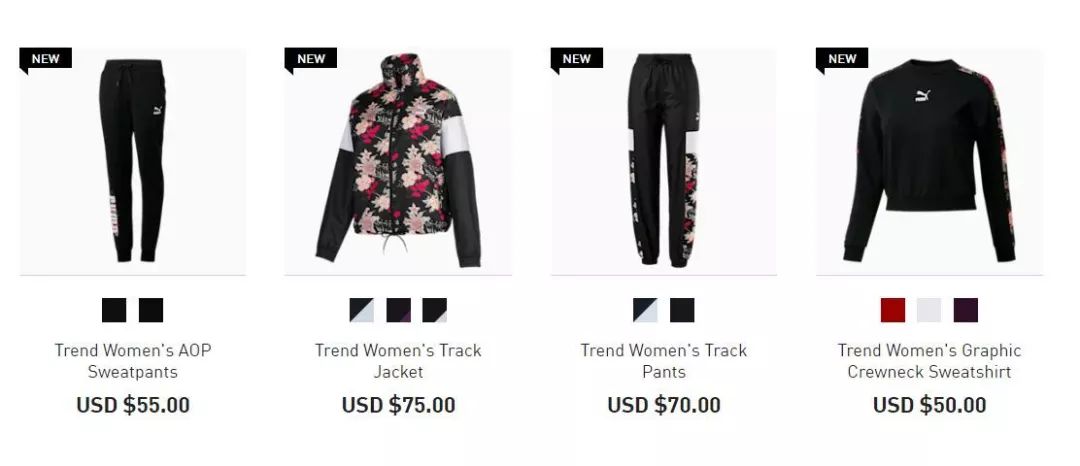
Task: Select the solid black swatch under Track Pants
Action: [682, 310]
